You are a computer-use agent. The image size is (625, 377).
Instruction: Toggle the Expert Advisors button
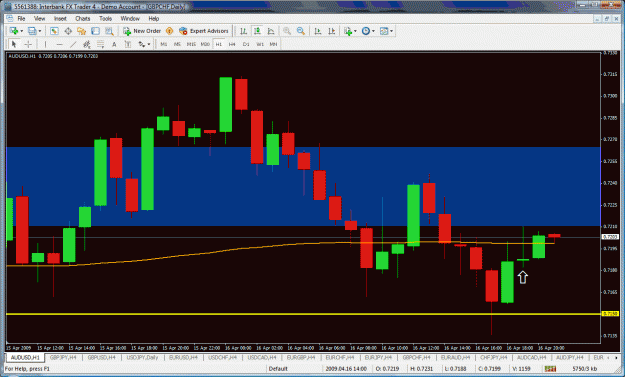(x=204, y=31)
